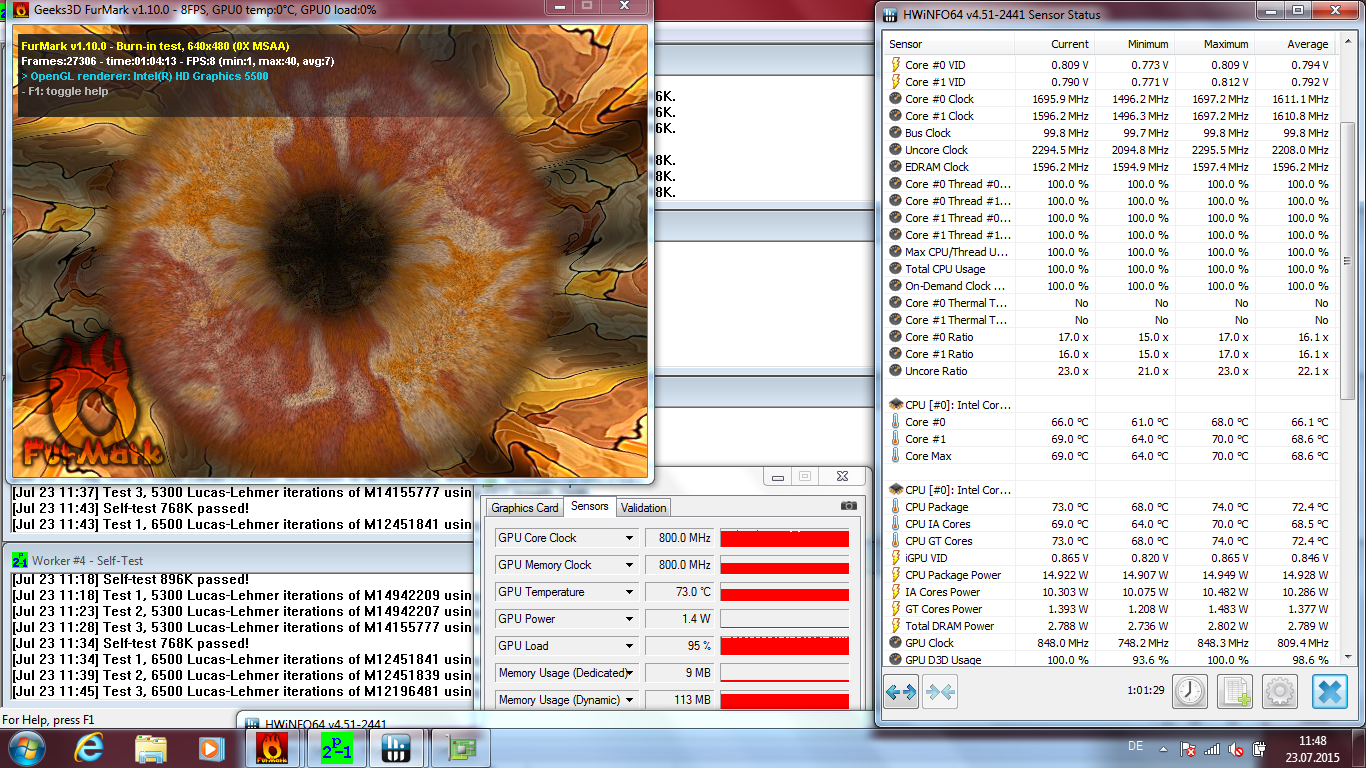Open the Validation tab
This screenshot has width=1366, height=768.
(644, 507)
